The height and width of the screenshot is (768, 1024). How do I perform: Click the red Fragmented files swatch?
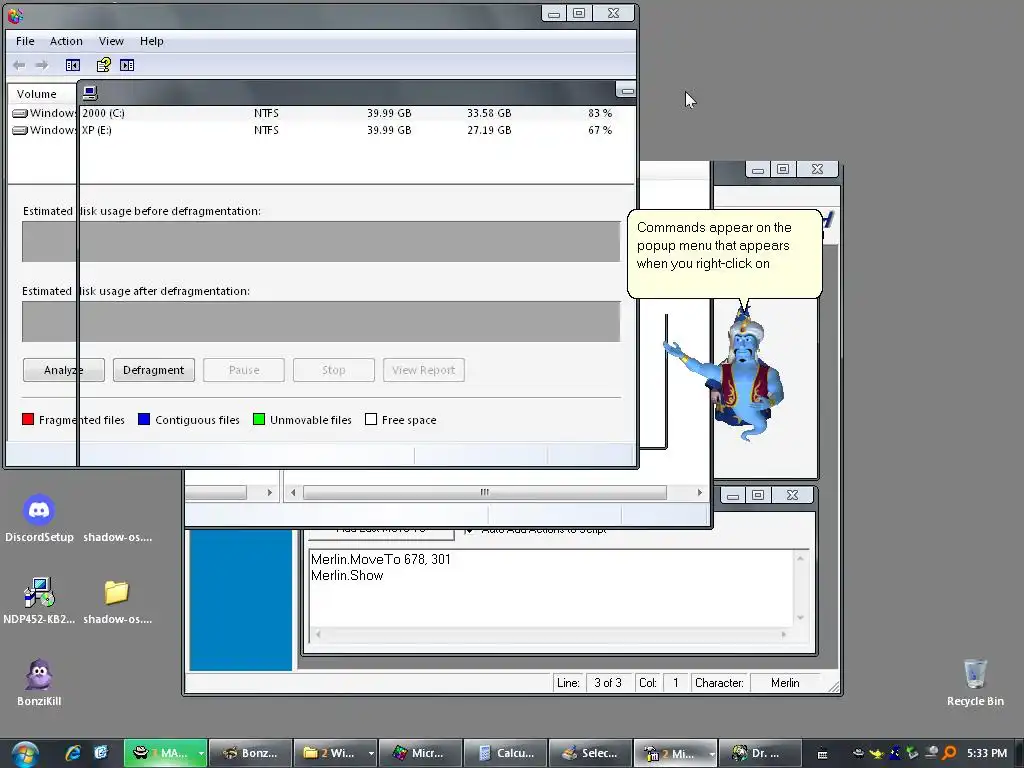coord(27,419)
